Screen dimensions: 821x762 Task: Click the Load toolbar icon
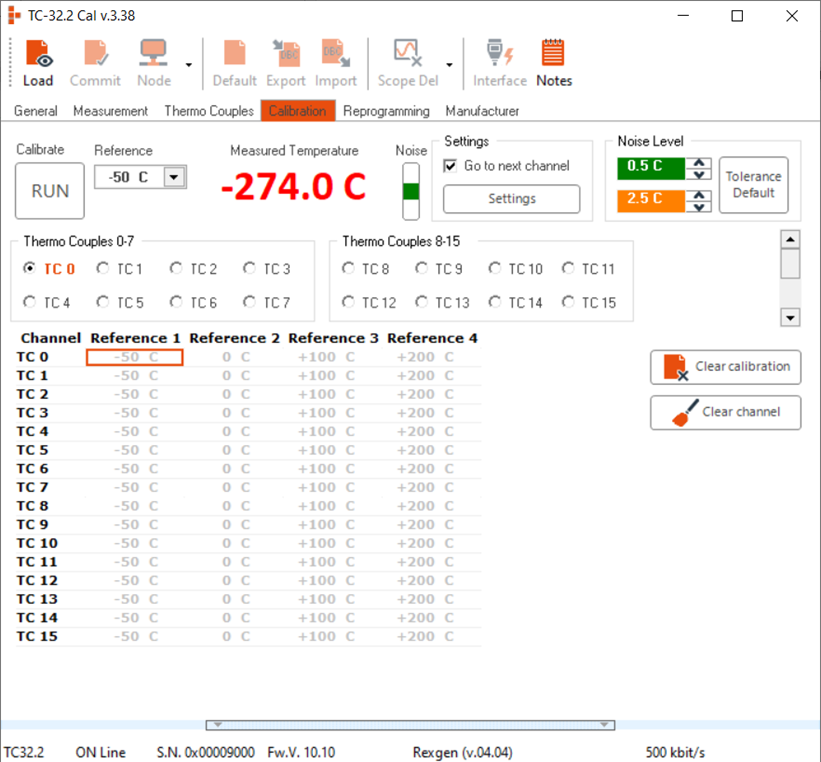pyautogui.click(x=38, y=63)
